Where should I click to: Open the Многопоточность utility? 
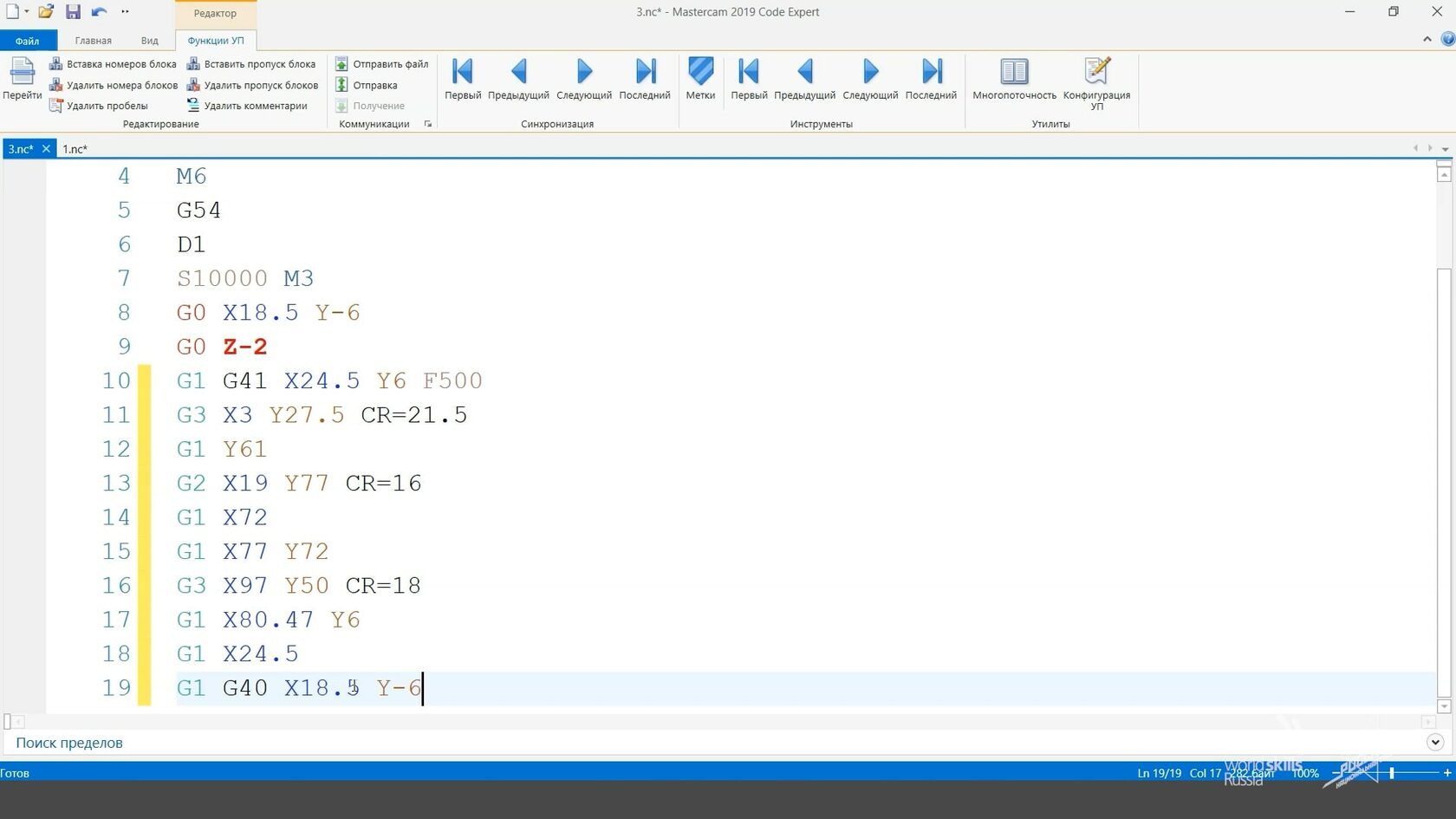[x=1014, y=79]
